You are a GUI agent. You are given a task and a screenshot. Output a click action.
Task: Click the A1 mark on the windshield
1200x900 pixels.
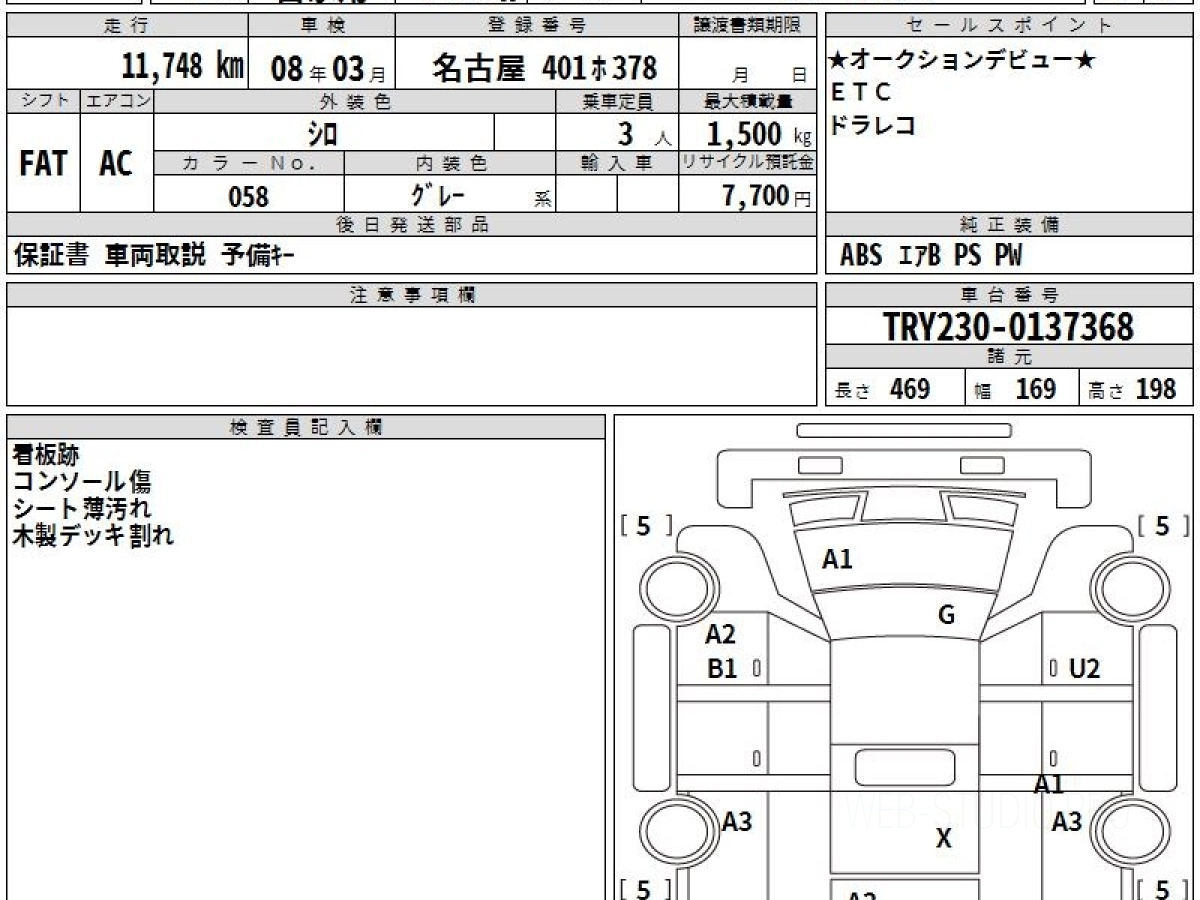click(x=837, y=560)
